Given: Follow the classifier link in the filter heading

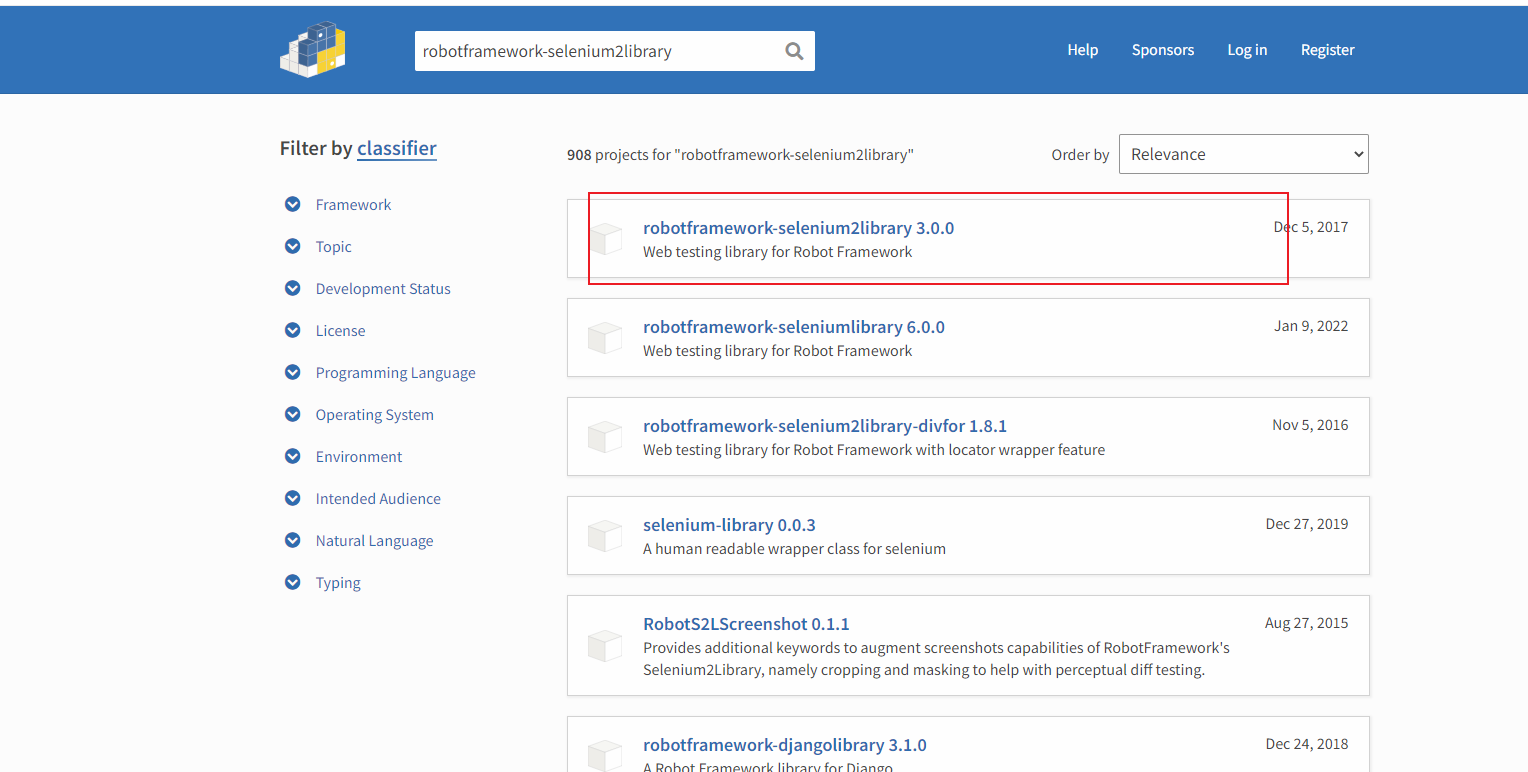Looking at the screenshot, I should coord(397,148).
